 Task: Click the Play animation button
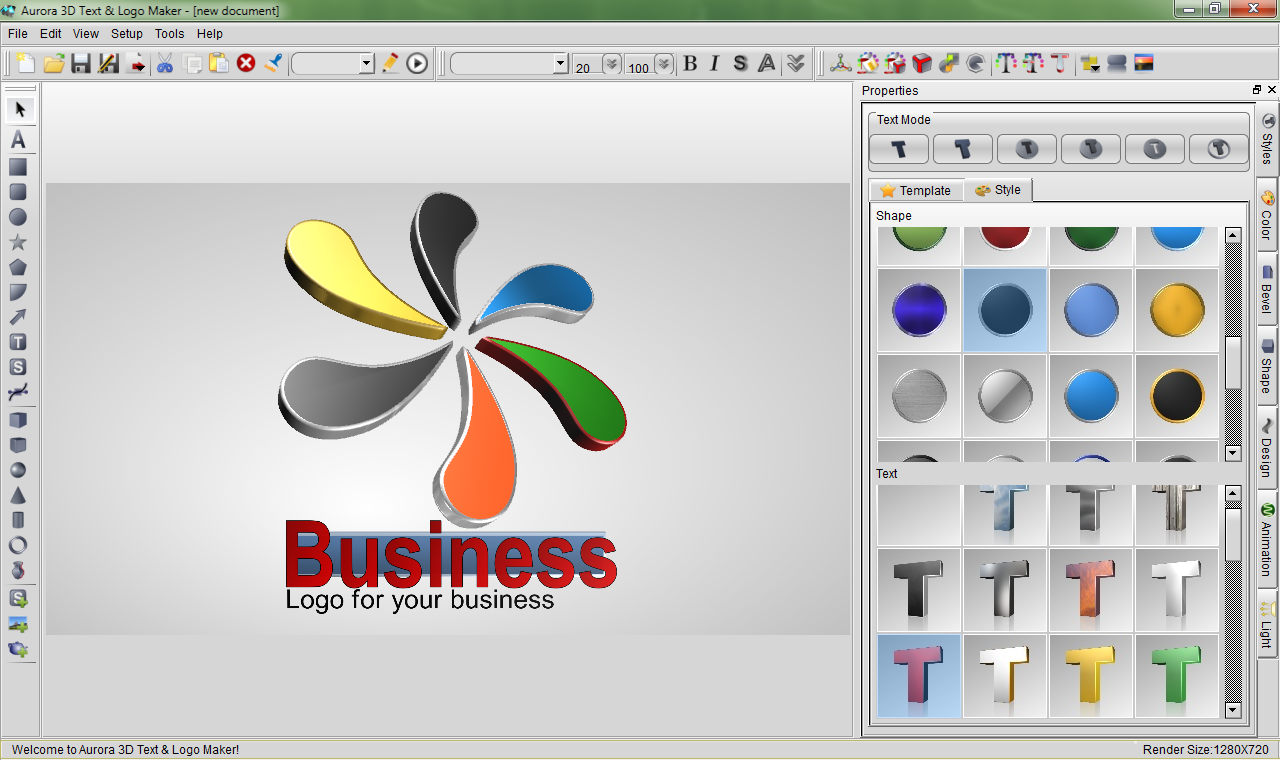tap(417, 64)
